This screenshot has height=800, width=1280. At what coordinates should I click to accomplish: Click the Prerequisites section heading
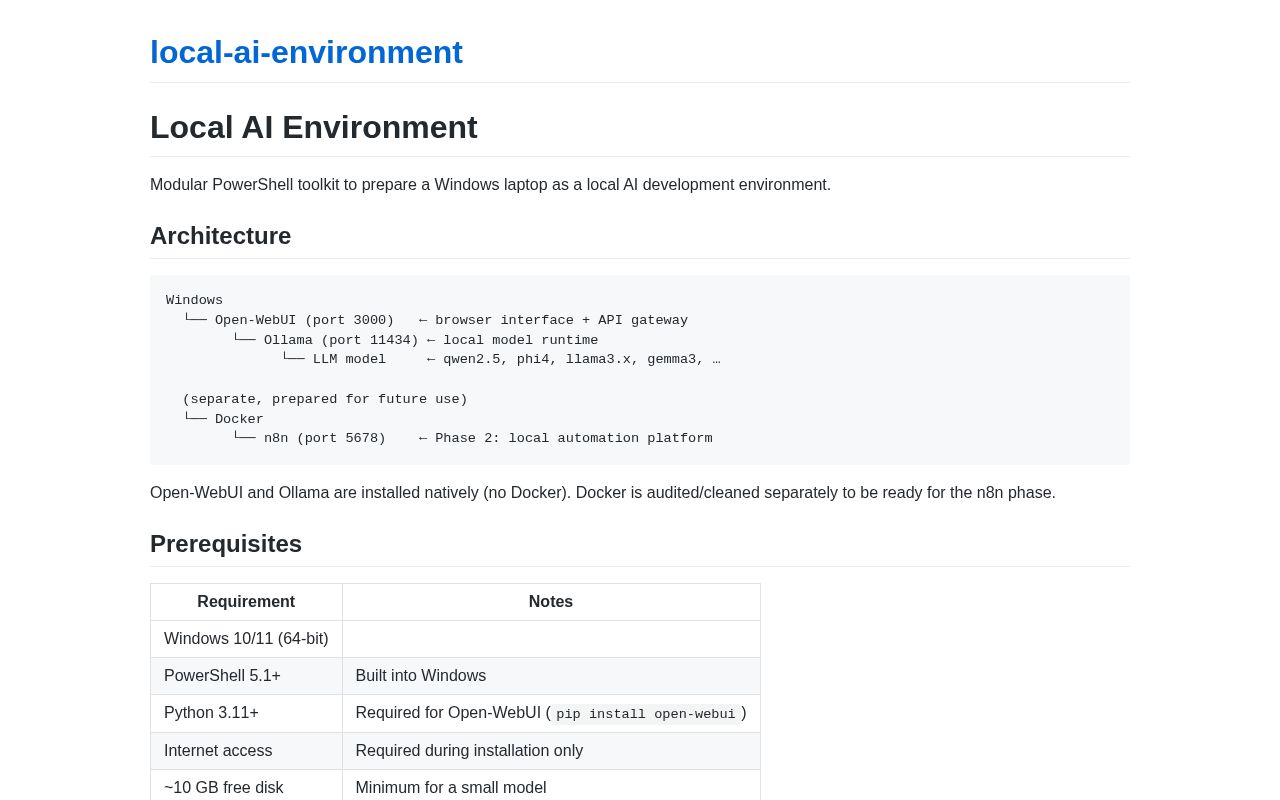226,544
